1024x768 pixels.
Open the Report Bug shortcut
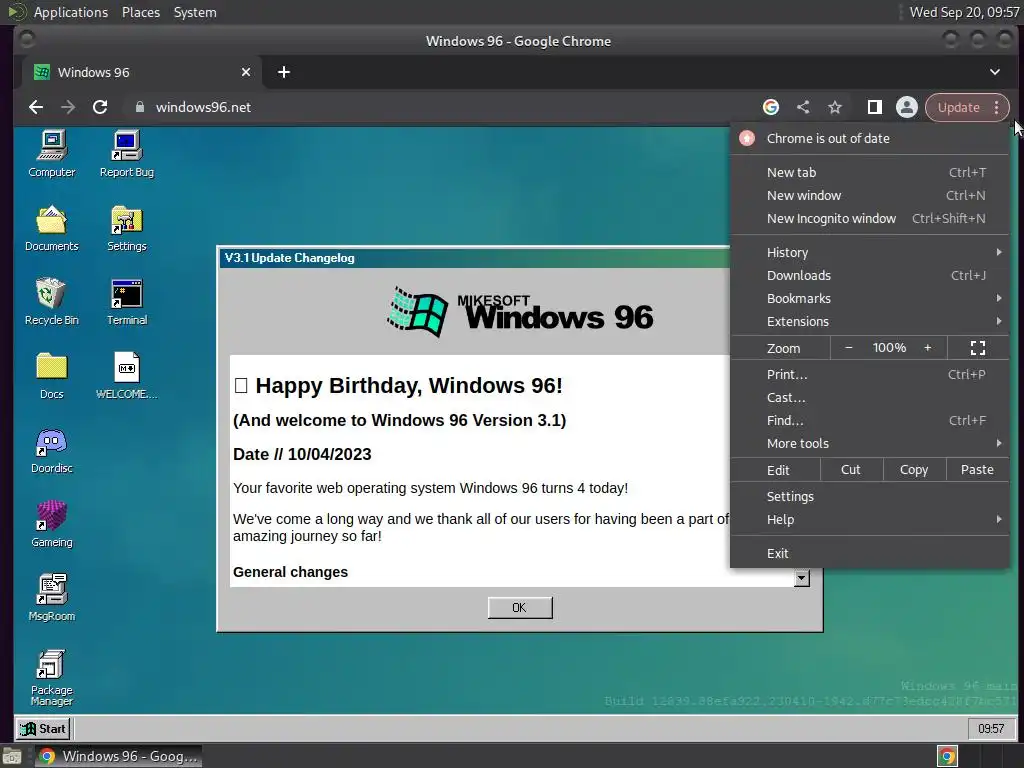pyautogui.click(x=127, y=154)
